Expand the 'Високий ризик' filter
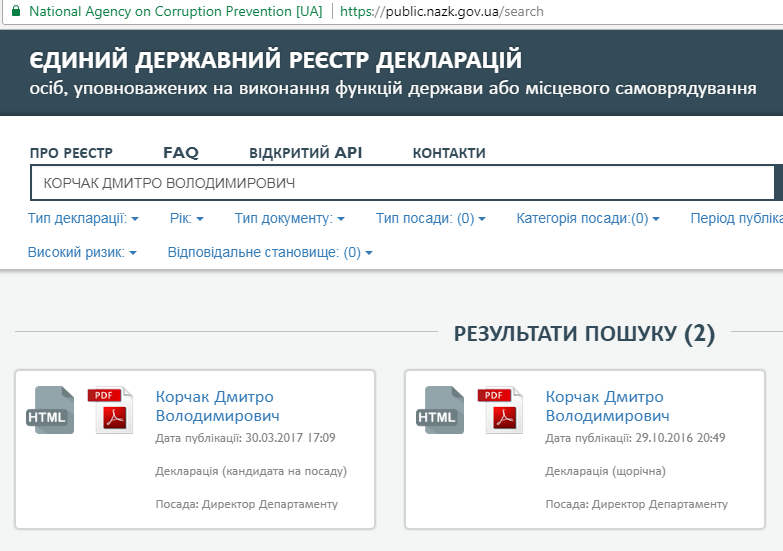 82,253
